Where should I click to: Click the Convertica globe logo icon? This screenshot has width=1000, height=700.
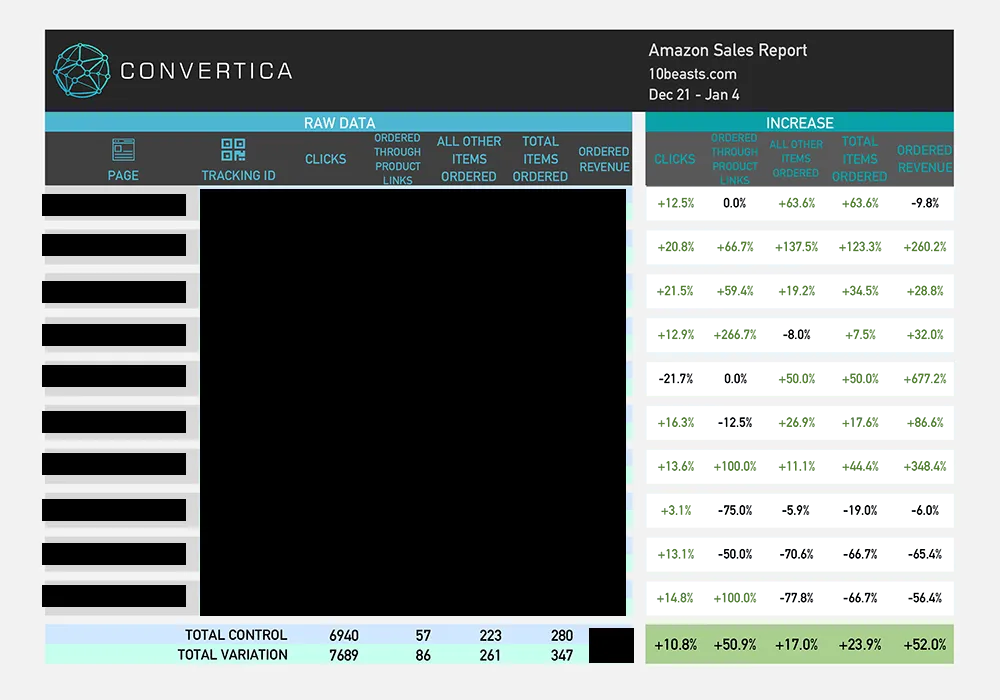click(82, 71)
